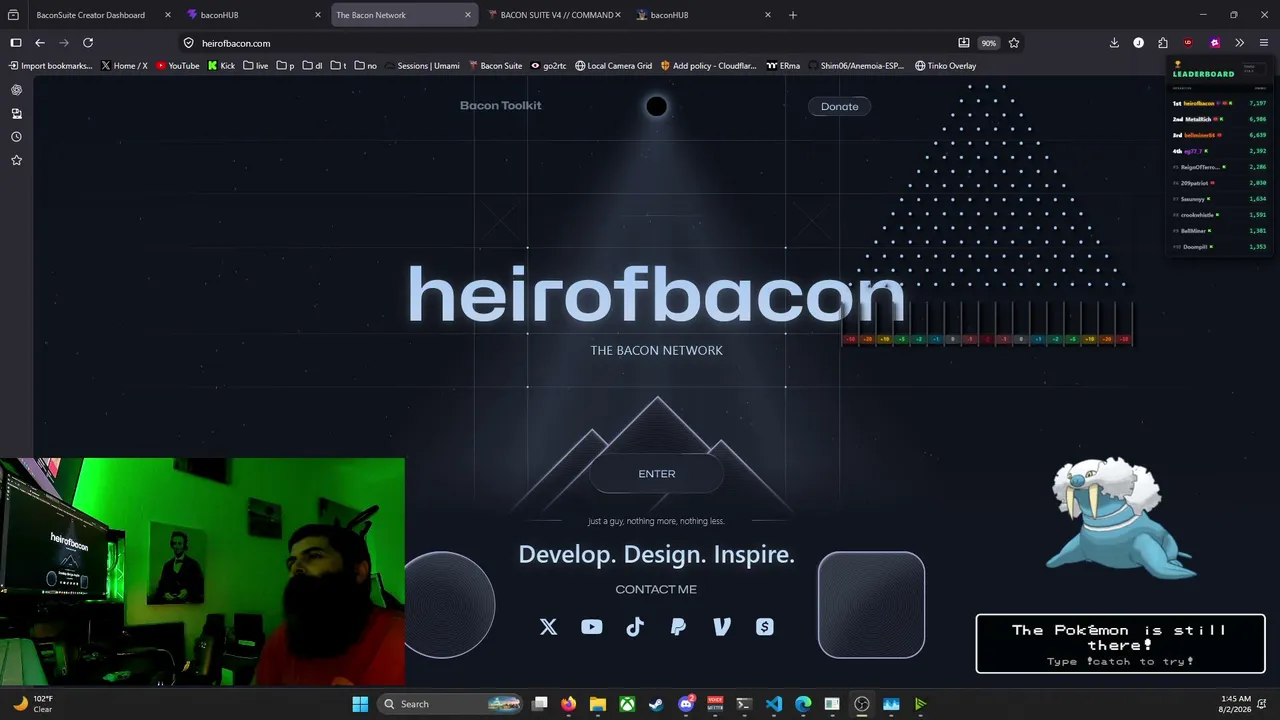Select The Bacon Network tab
Viewport: 1280px width, 720px height.
point(403,15)
